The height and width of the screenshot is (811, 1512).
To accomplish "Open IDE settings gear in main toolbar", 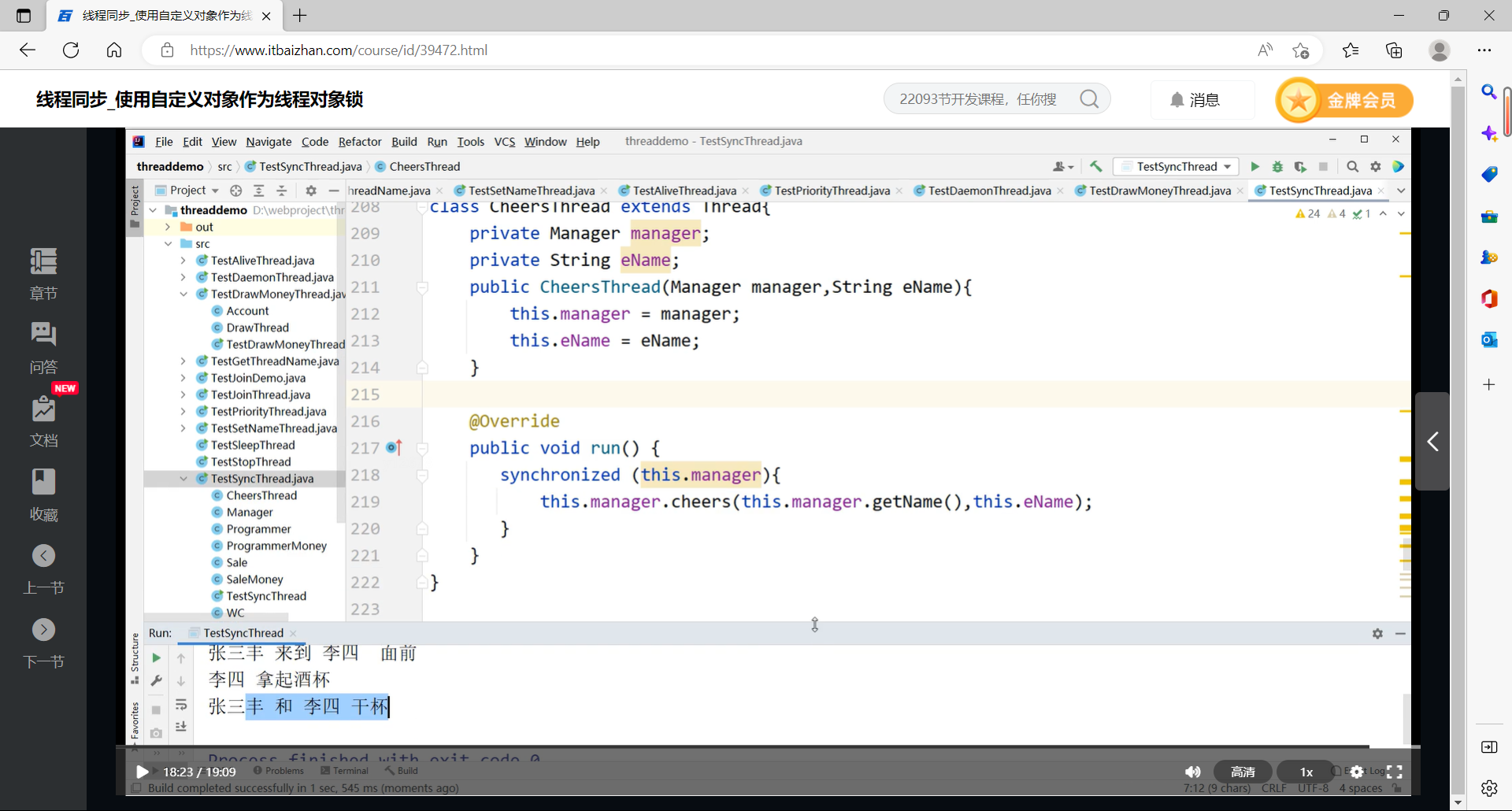I will tap(1375, 167).
